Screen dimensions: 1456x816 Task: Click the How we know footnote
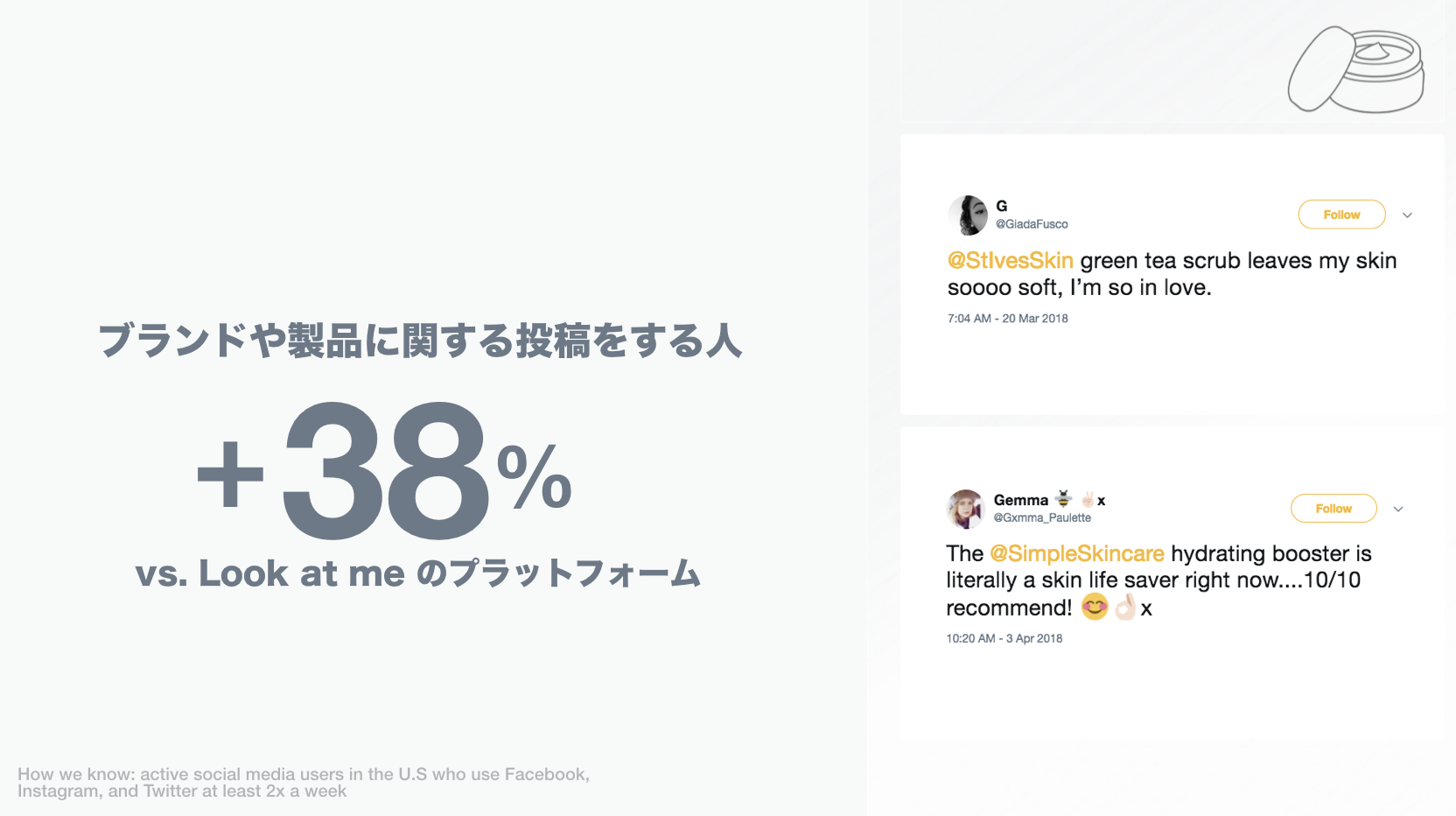(304, 783)
